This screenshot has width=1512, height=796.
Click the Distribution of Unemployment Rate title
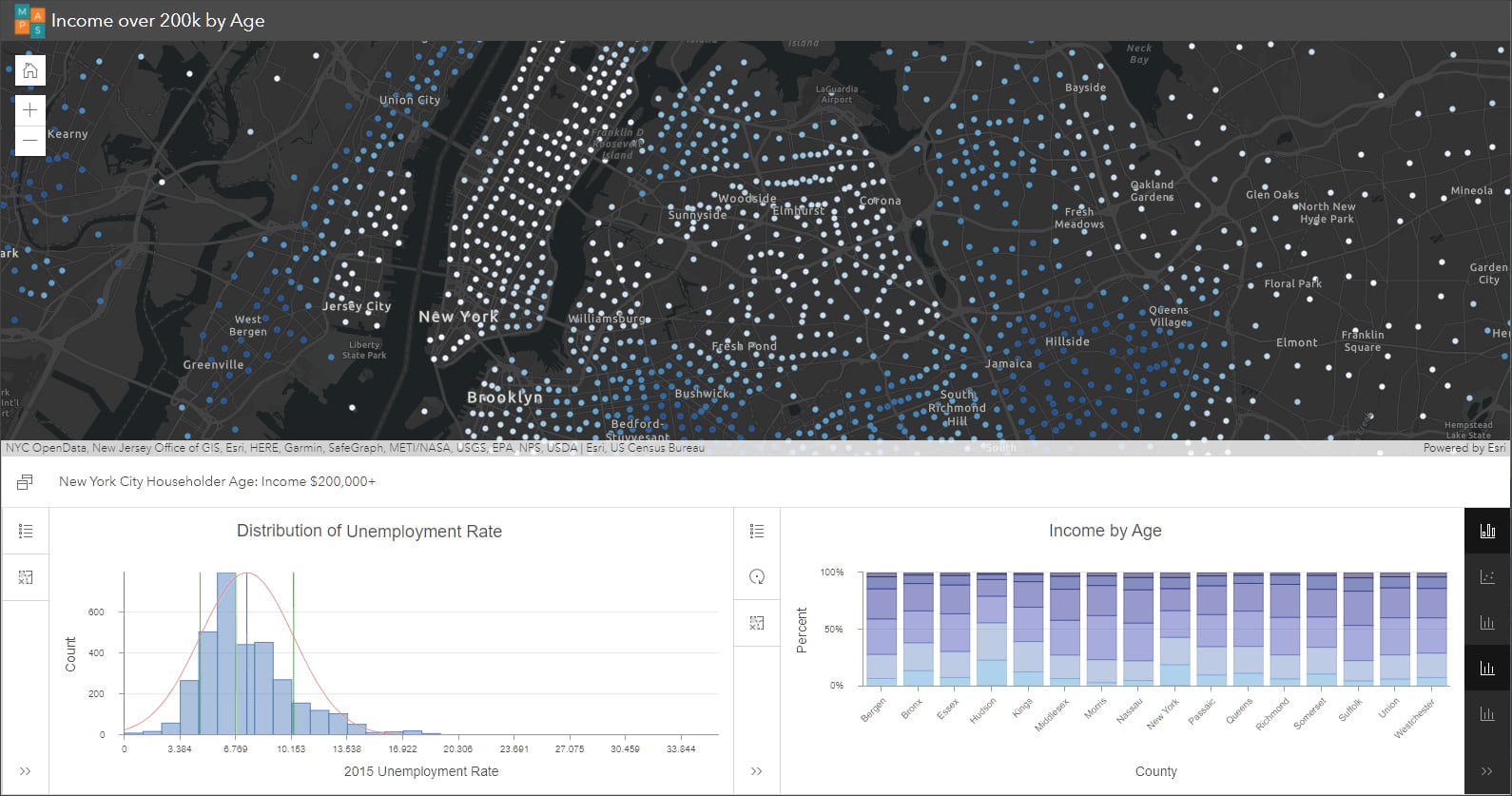pos(369,532)
